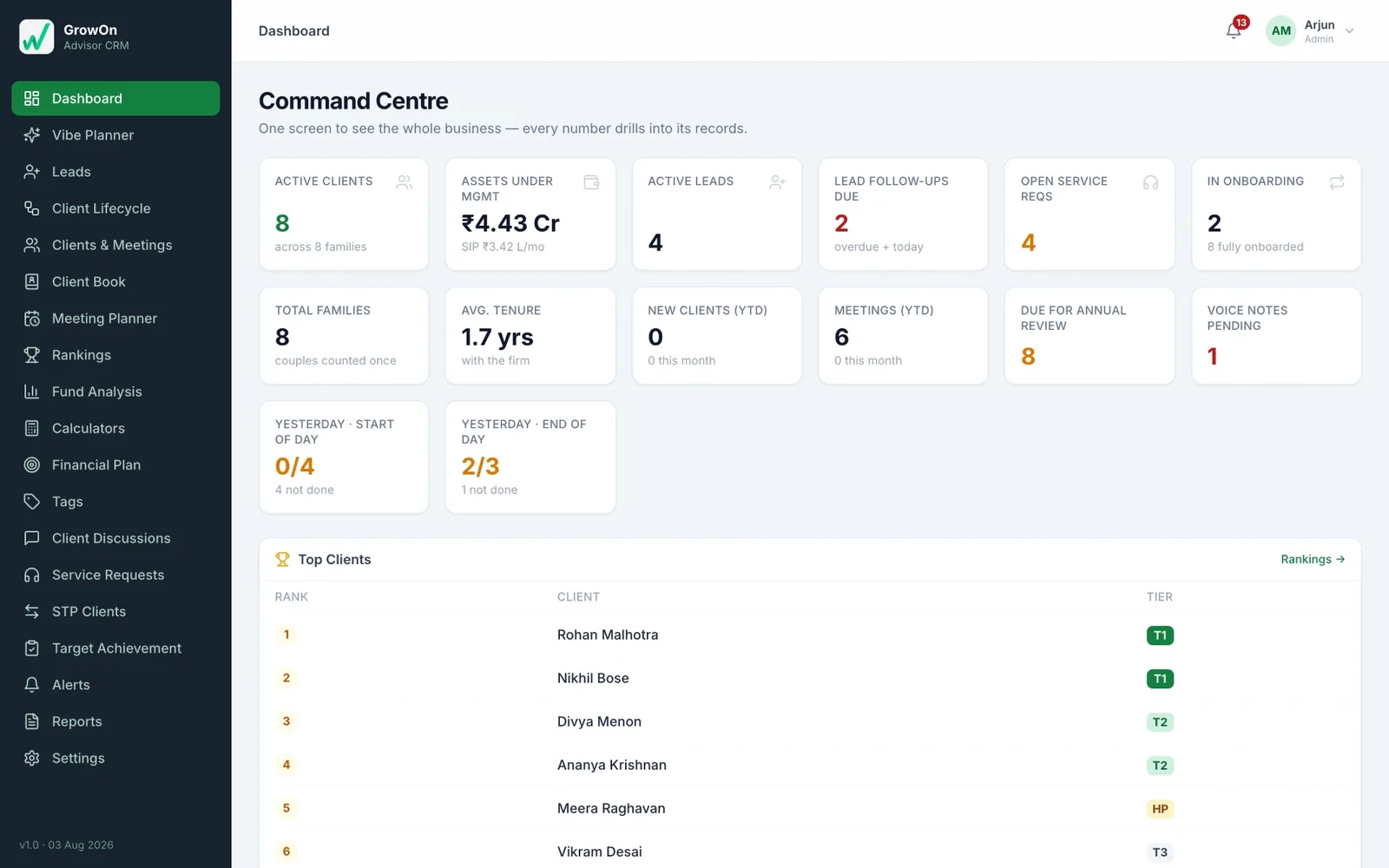Click the Settings gear icon
This screenshot has width=1389, height=868.
tap(32, 758)
